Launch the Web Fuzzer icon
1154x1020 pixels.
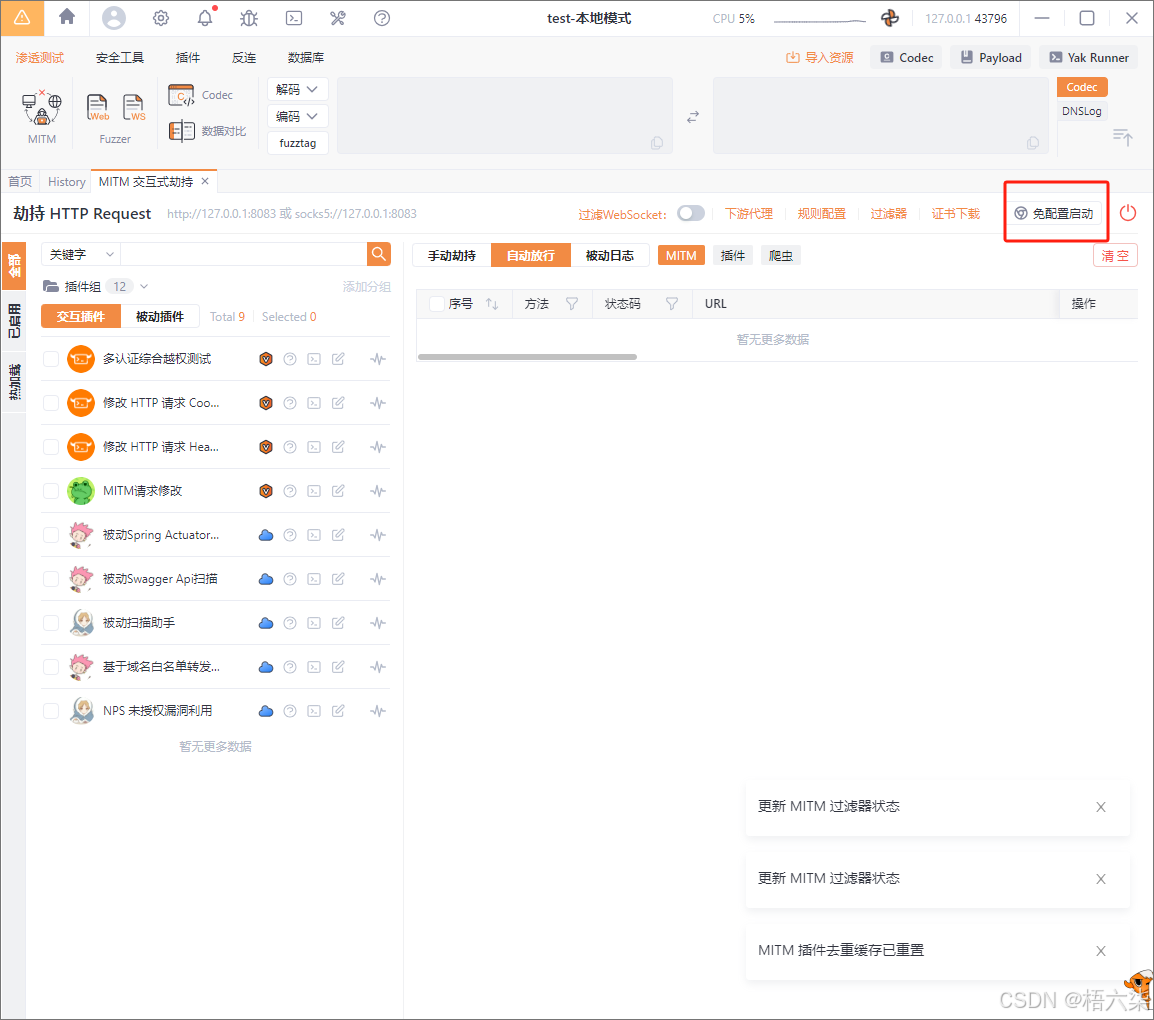(98, 108)
